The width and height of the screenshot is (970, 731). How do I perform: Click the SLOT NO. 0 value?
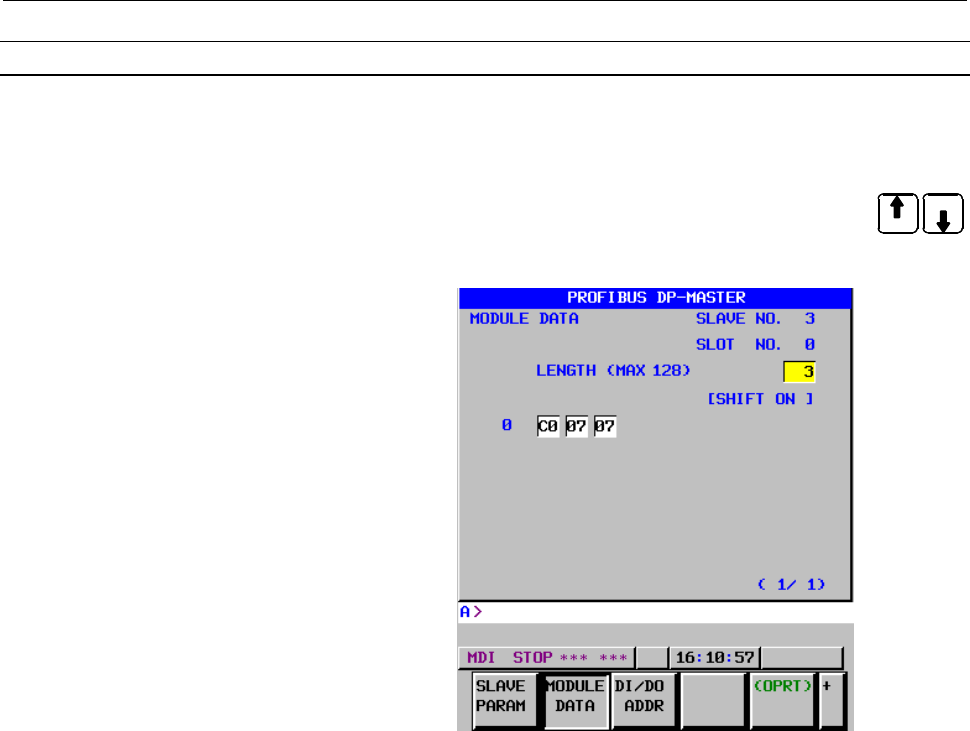coord(809,345)
